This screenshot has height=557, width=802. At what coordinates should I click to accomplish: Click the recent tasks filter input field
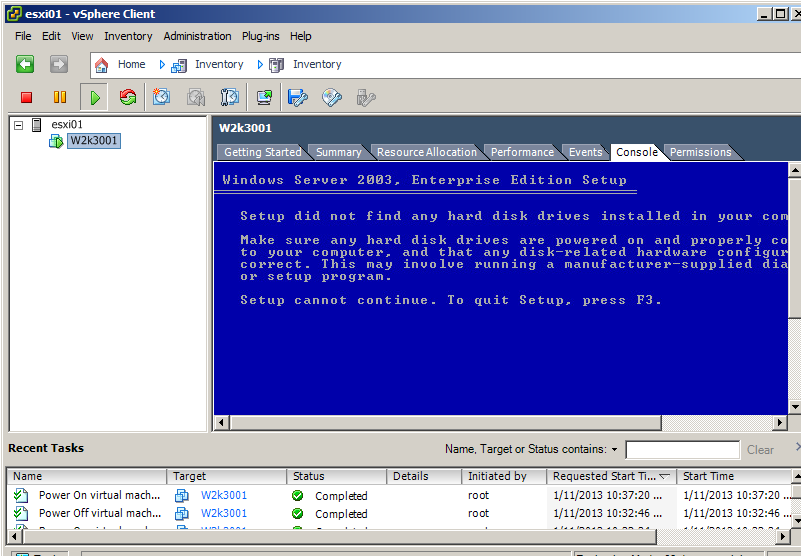pyautogui.click(x=682, y=450)
